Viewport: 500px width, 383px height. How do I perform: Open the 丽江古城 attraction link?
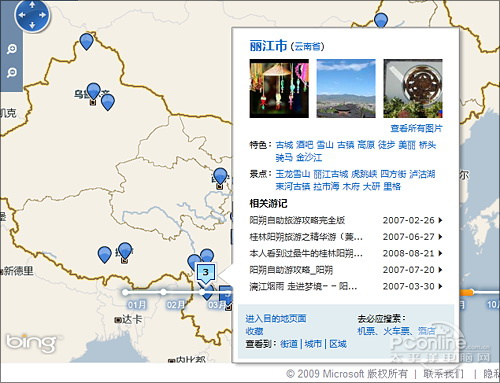(x=331, y=174)
